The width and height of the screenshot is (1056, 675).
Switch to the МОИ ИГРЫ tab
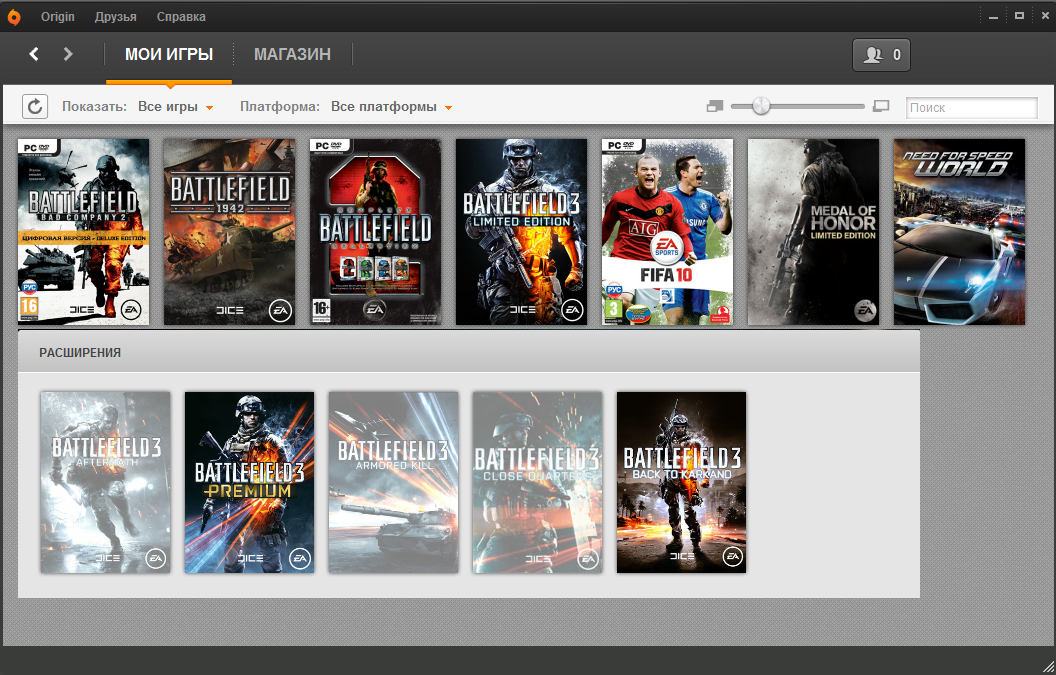(169, 55)
